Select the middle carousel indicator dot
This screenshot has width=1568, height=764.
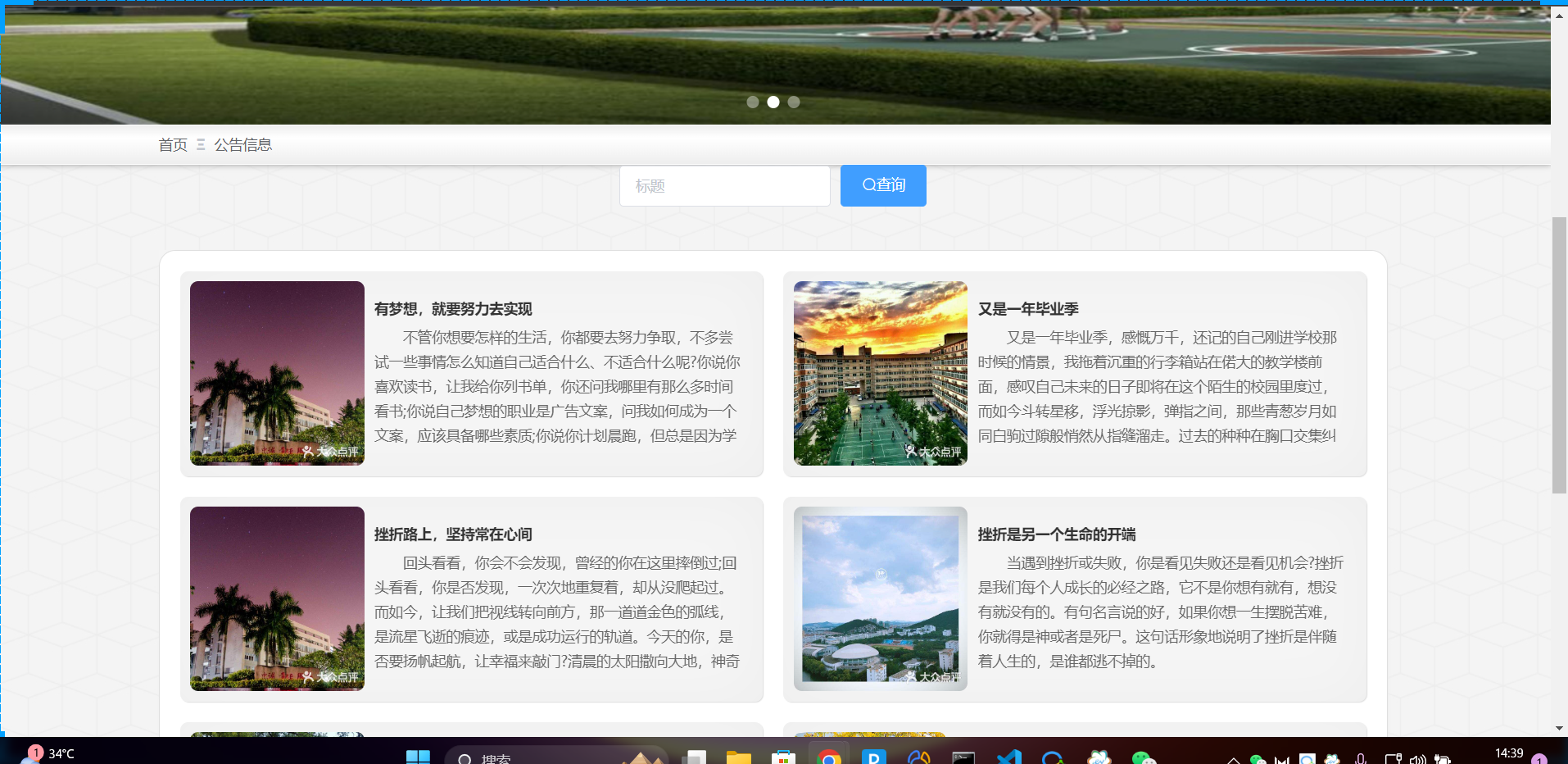pos(773,102)
